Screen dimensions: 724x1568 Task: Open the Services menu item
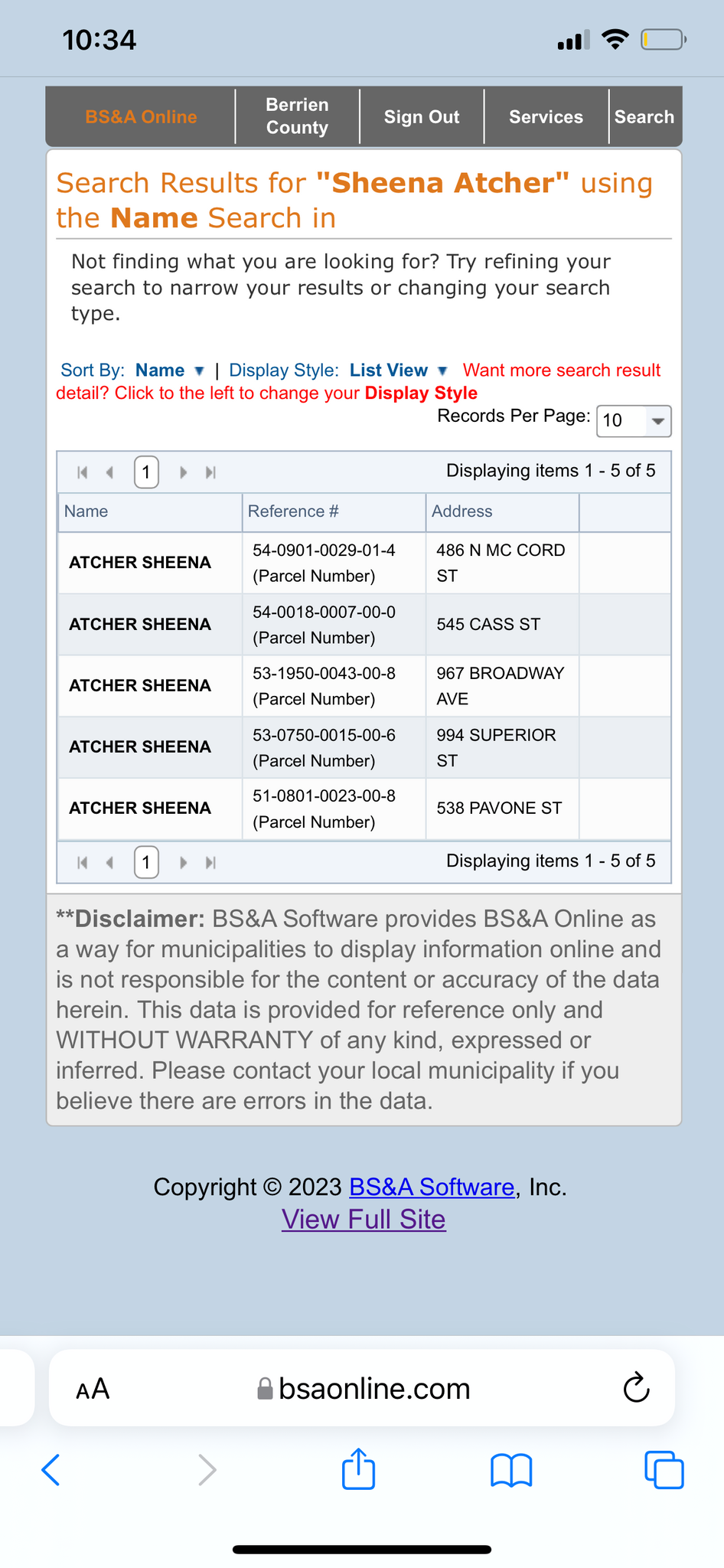pyautogui.click(x=546, y=116)
